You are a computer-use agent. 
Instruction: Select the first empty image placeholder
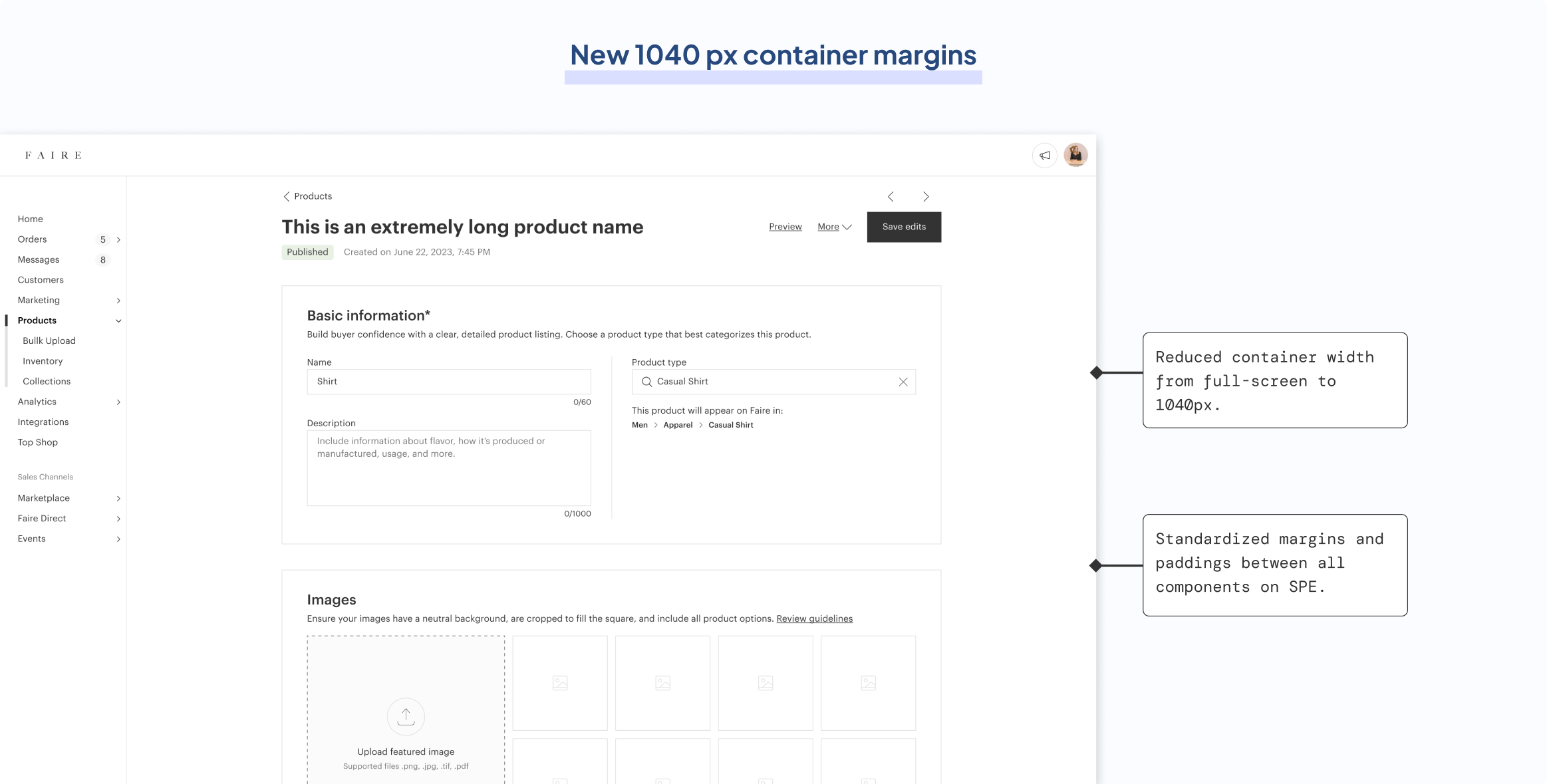click(559, 683)
